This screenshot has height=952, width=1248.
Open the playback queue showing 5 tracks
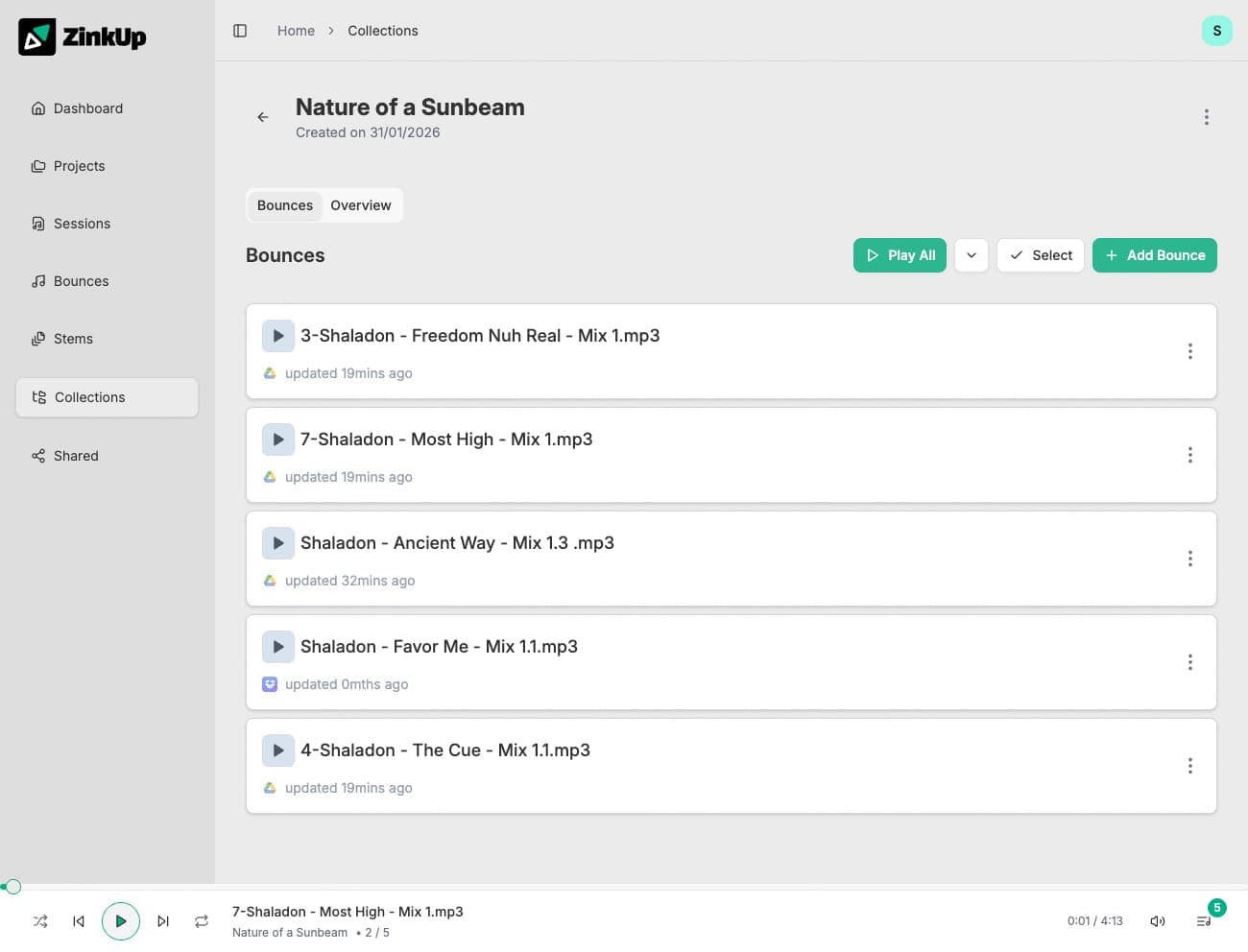pyautogui.click(x=1204, y=920)
